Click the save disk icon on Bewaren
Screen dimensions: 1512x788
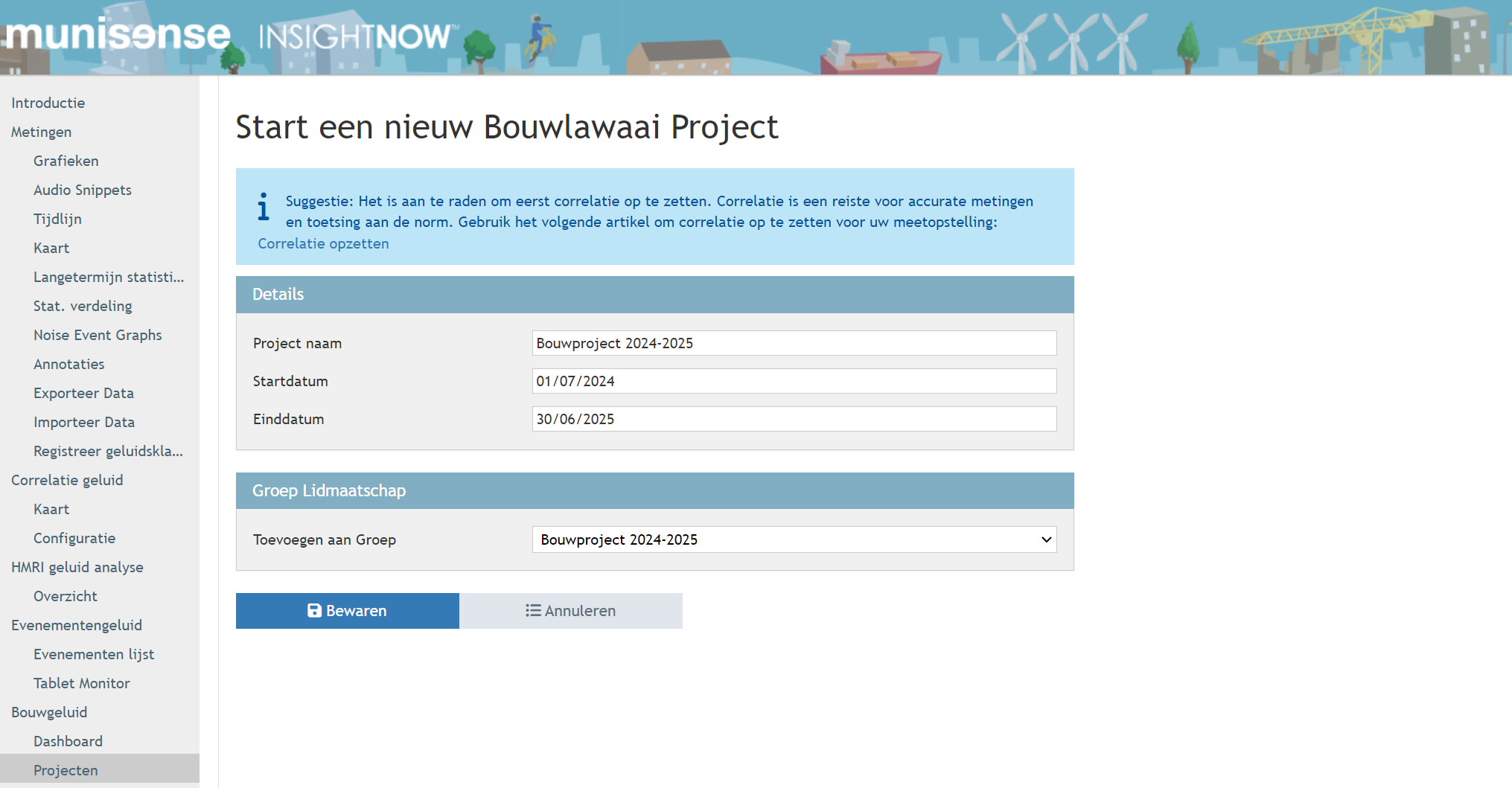[314, 611]
